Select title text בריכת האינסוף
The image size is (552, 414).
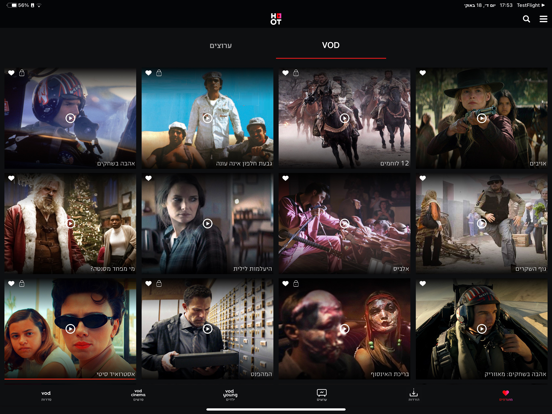pyautogui.click(x=390, y=374)
